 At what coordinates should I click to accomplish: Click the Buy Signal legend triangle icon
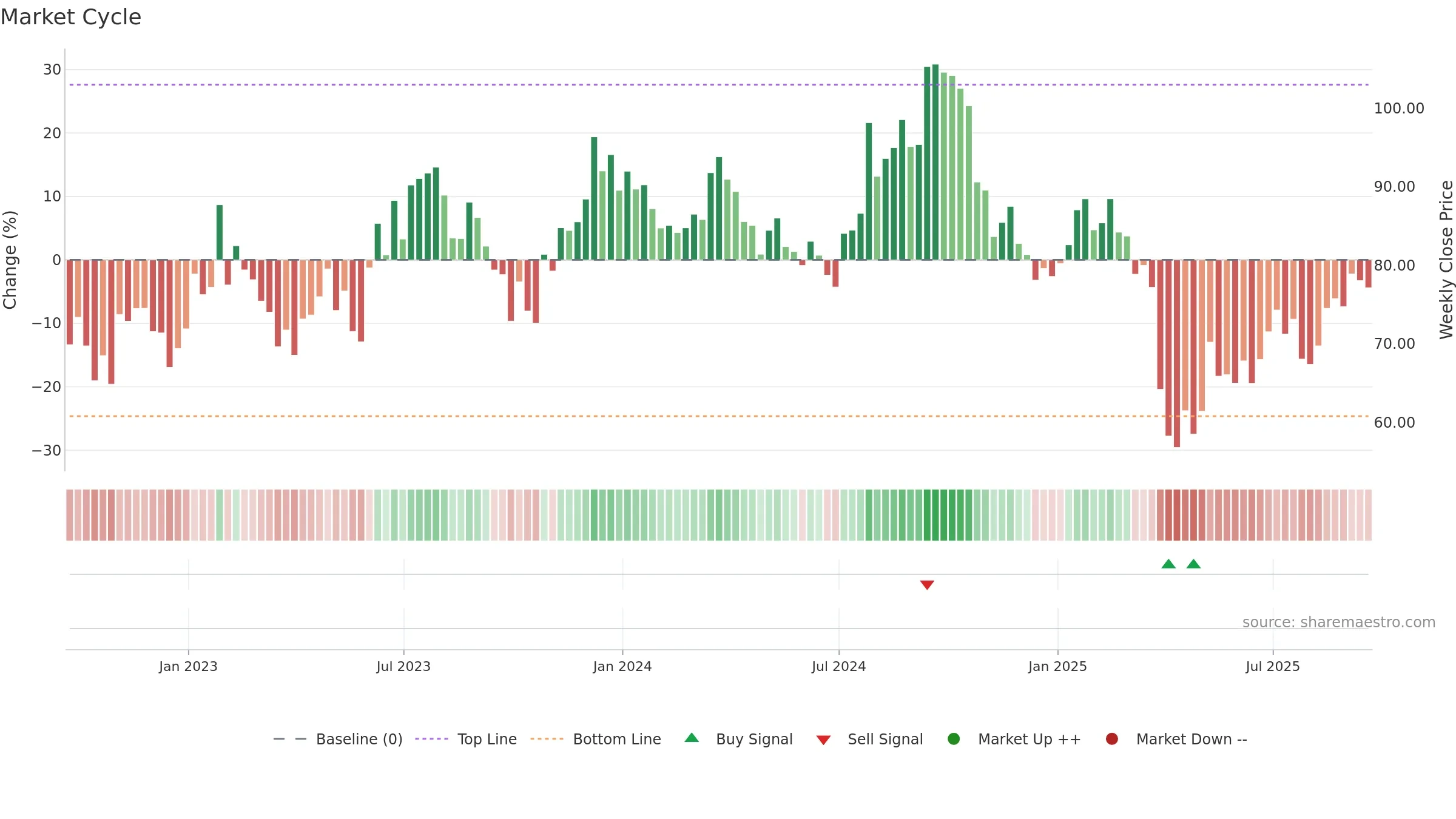pos(692,738)
